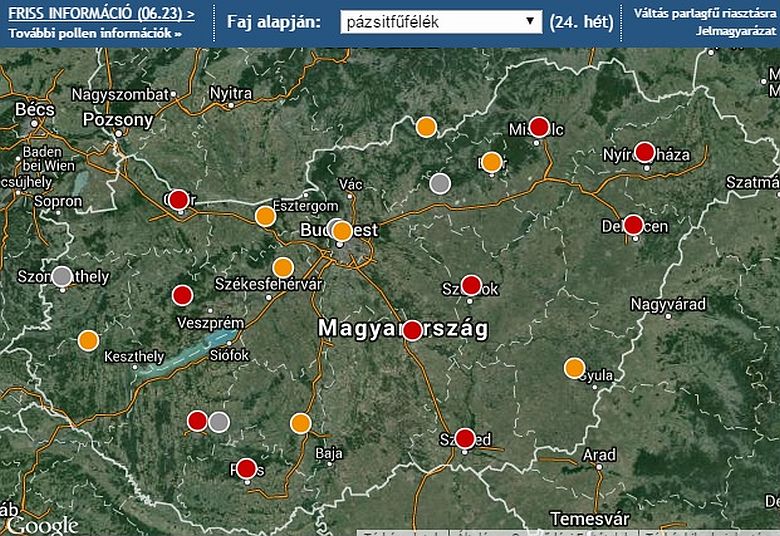The image size is (780, 536).
Task: Click the red marker at Szolnok
Action: (471, 285)
